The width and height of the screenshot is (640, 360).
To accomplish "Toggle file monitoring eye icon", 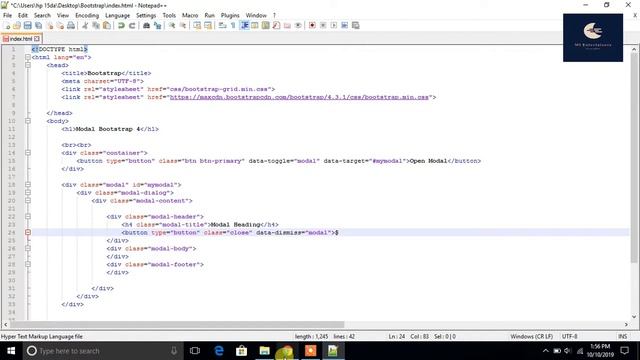I will [298, 25].
